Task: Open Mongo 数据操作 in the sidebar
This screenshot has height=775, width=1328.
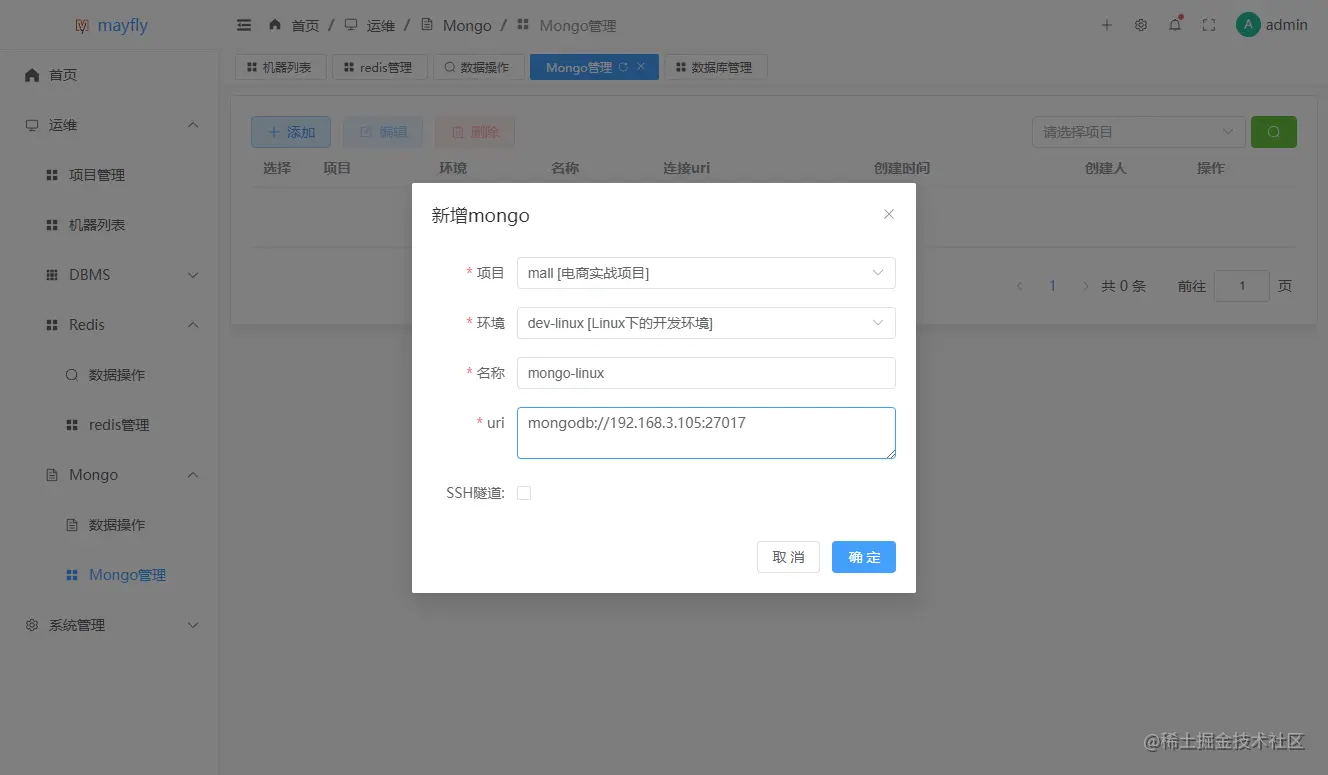Action: [117, 525]
